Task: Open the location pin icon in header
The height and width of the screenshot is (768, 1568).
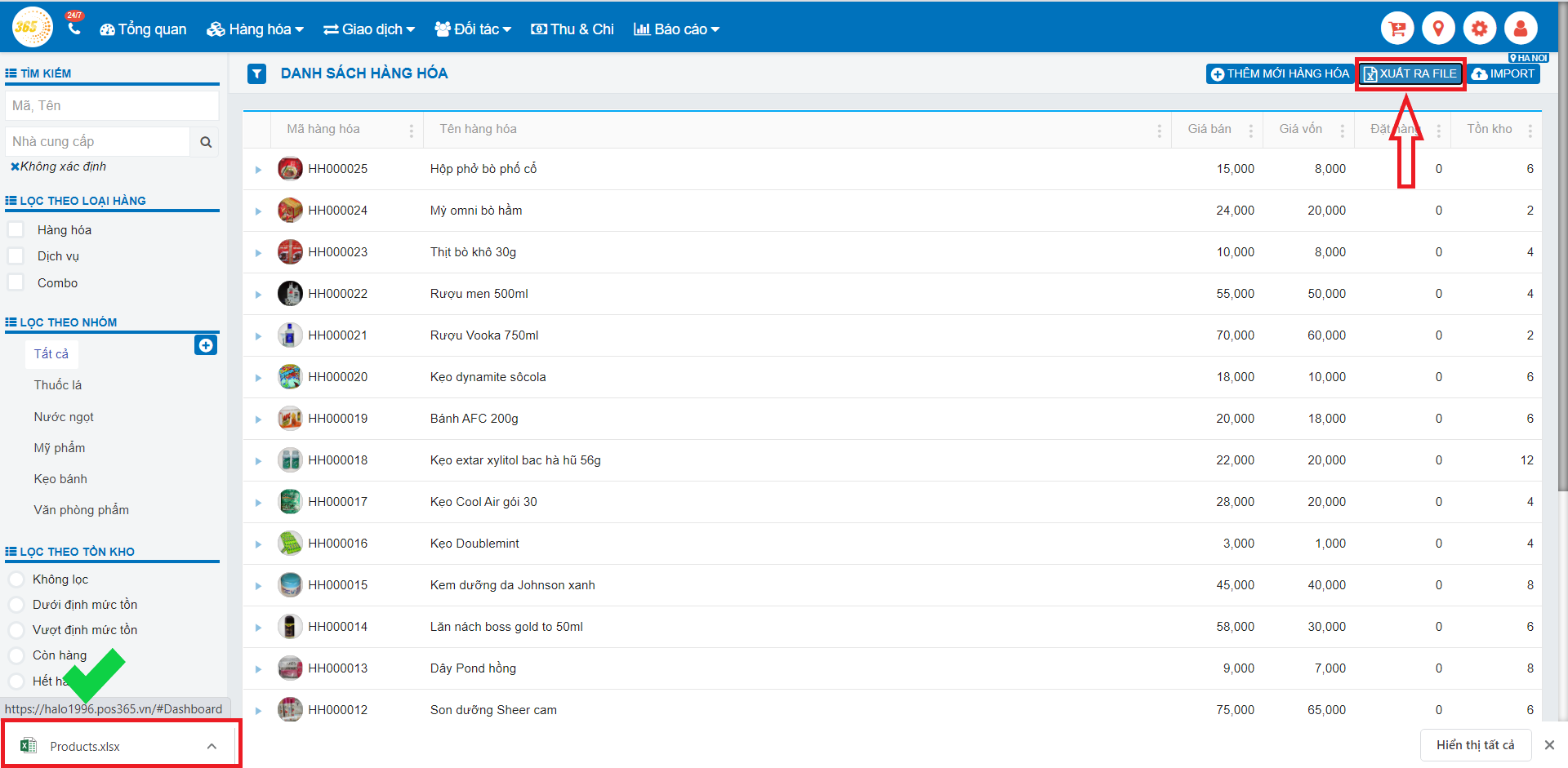Action: pyautogui.click(x=1438, y=29)
